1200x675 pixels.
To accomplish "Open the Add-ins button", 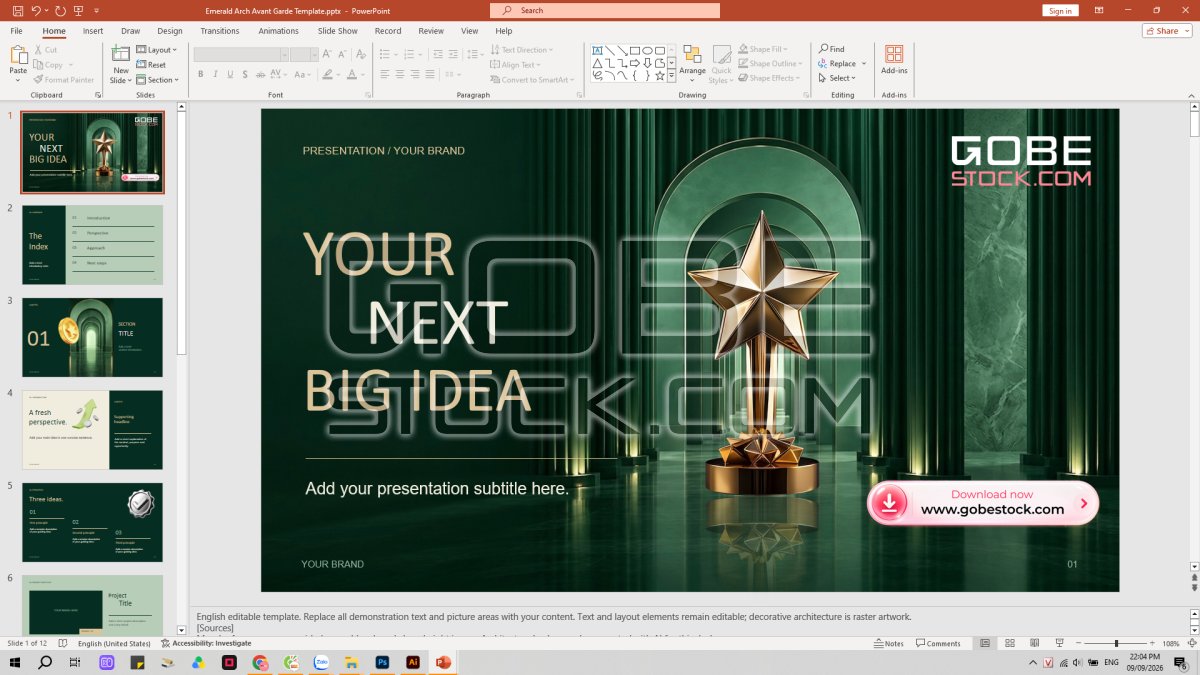I will pyautogui.click(x=894, y=59).
